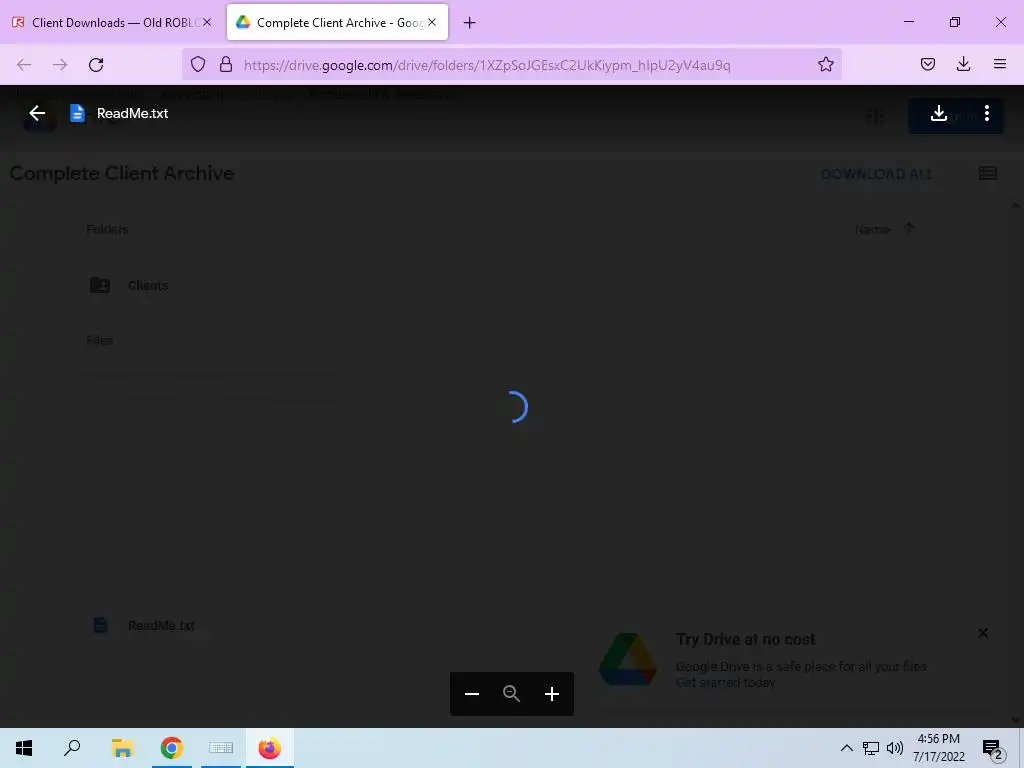This screenshot has width=1024, height=768.
Task: Click the ReadMe.txt document icon in header
Action: coord(77,113)
